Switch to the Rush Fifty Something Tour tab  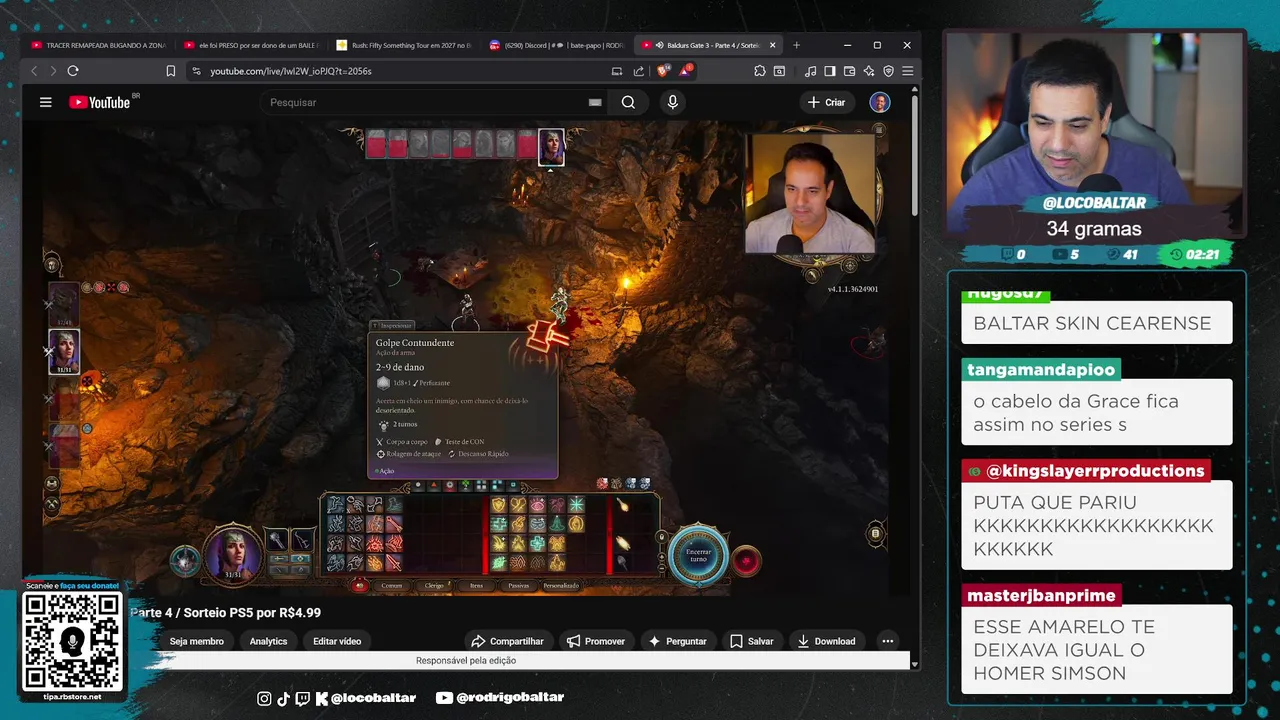click(x=404, y=45)
